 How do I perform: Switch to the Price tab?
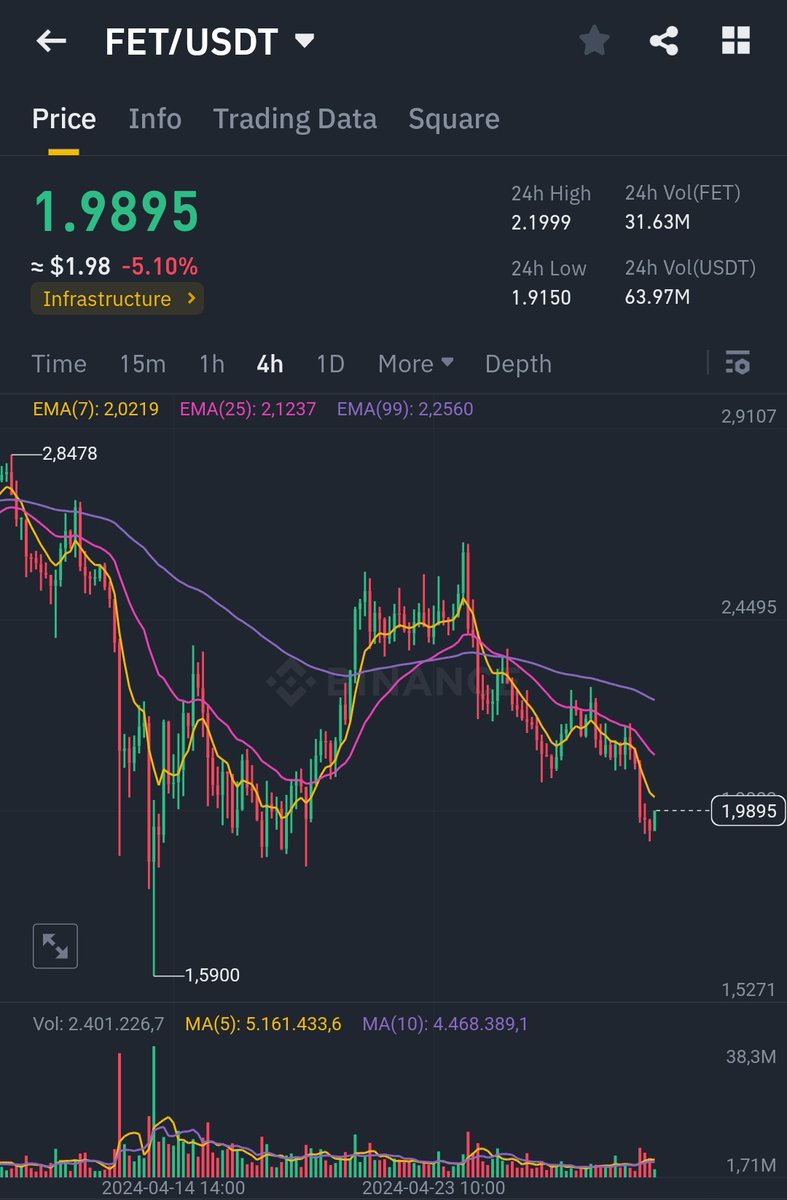pos(64,119)
